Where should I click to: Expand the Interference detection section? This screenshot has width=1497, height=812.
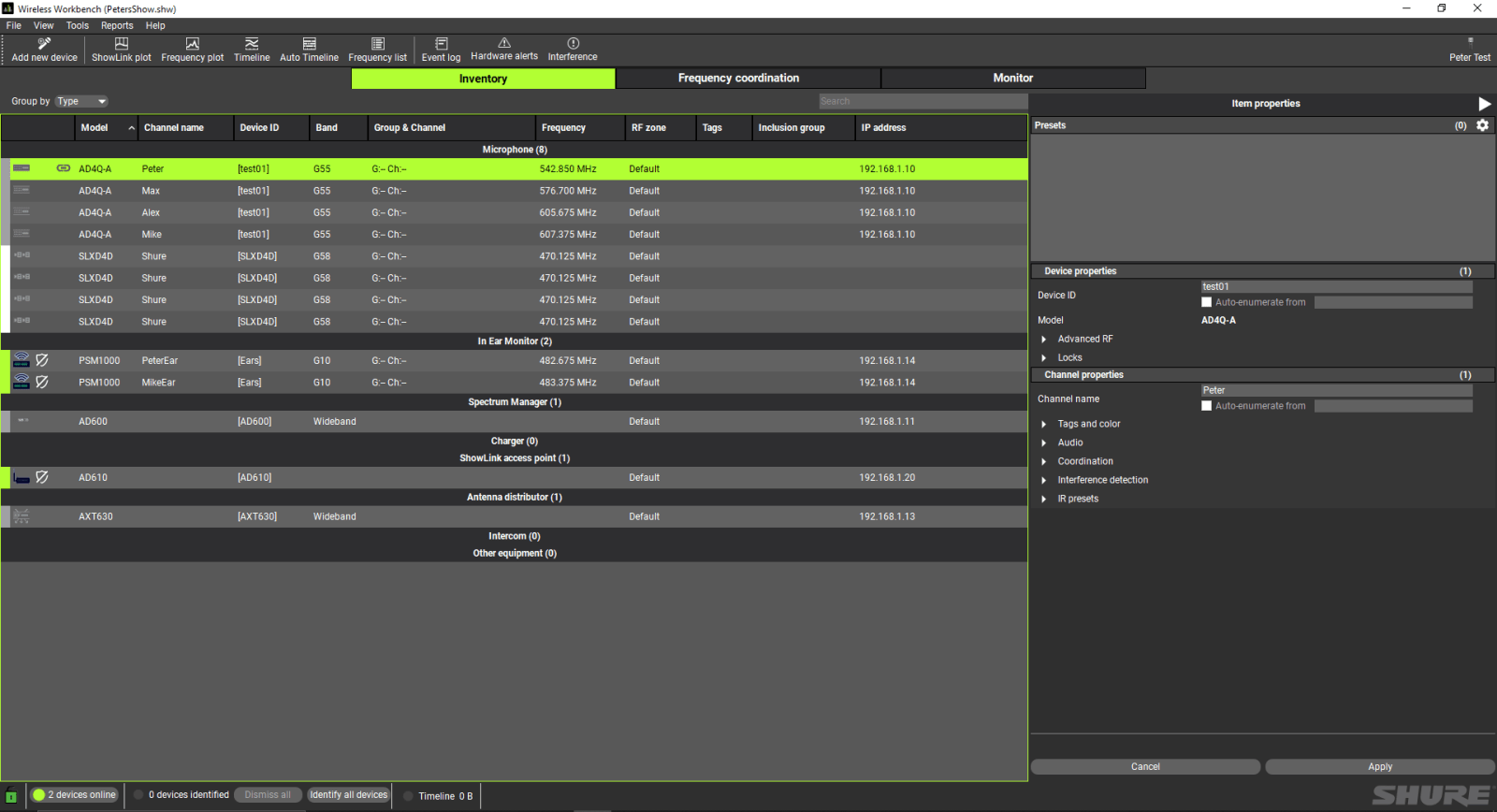[x=1044, y=481]
